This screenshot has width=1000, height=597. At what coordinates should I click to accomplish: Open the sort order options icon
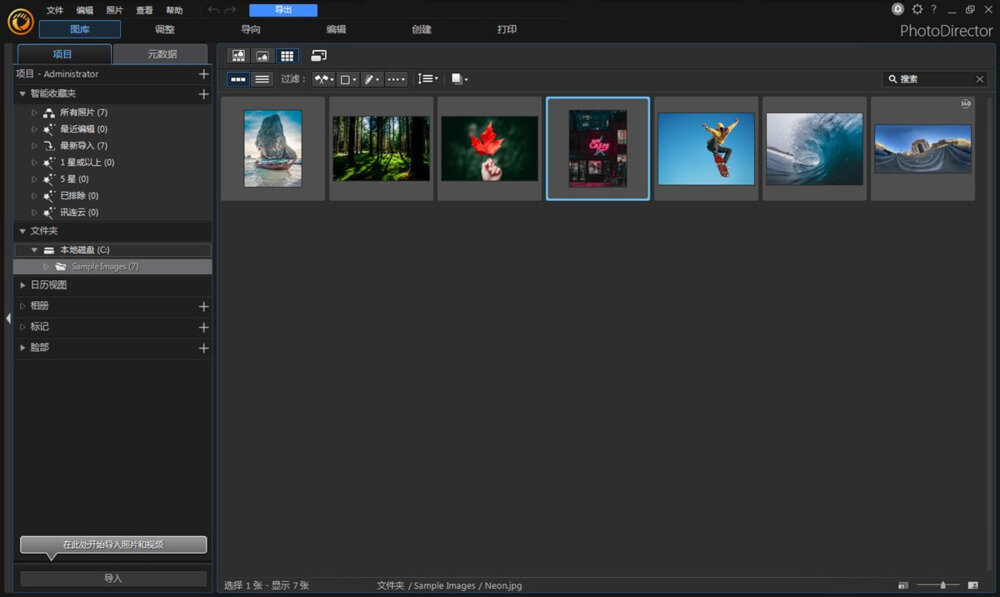(428, 79)
